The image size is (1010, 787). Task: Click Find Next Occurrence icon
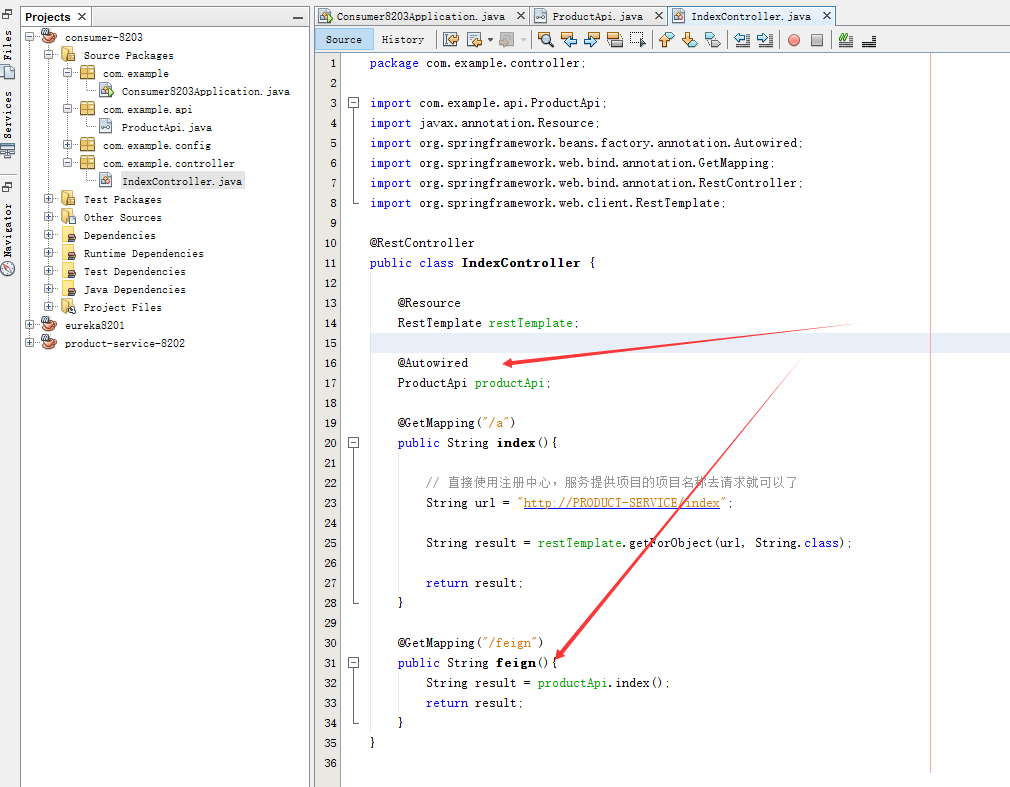[591, 40]
